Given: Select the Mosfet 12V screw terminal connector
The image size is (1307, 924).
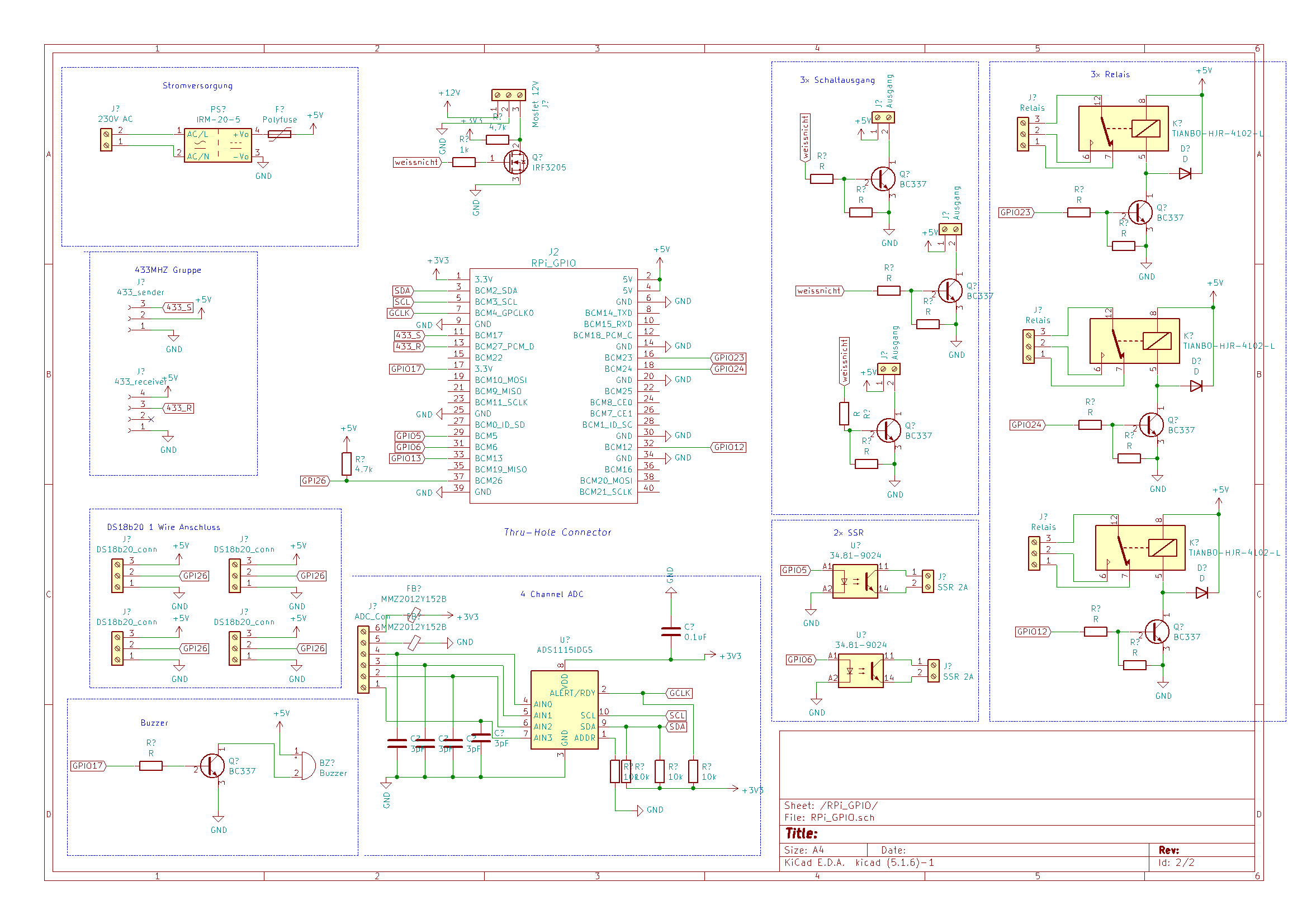Looking at the screenshot, I should coord(508,95).
